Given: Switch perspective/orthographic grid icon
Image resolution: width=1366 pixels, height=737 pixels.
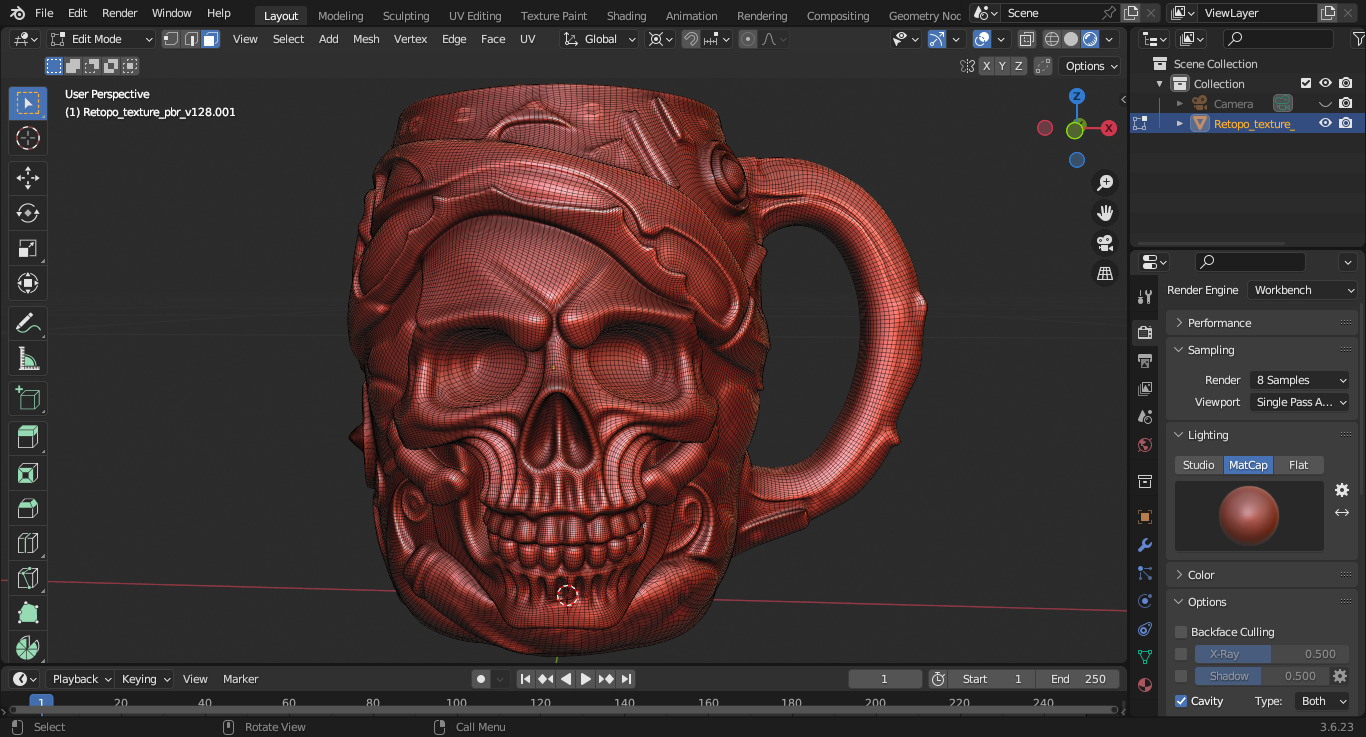Looking at the screenshot, I should point(1105,273).
